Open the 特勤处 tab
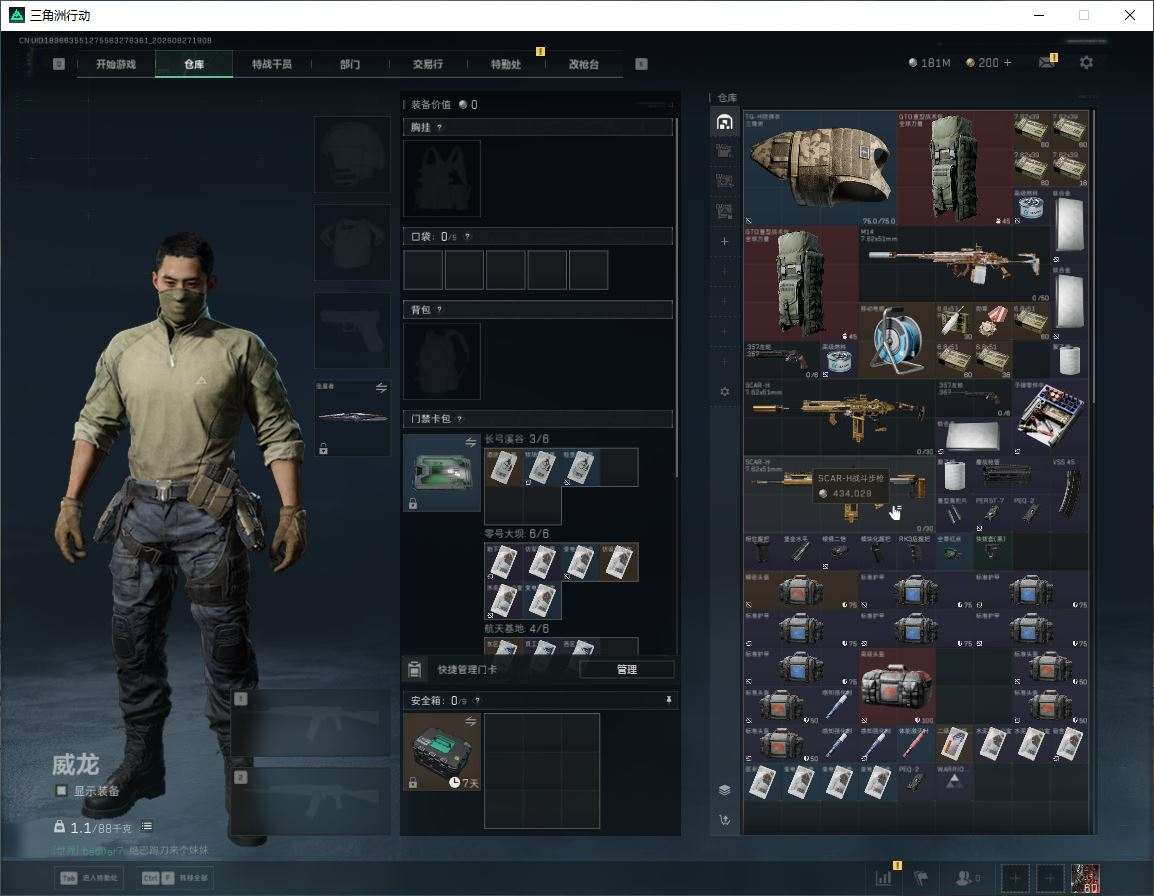Image resolution: width=1154 pixels, height=896 pixels. click(506, 64)
